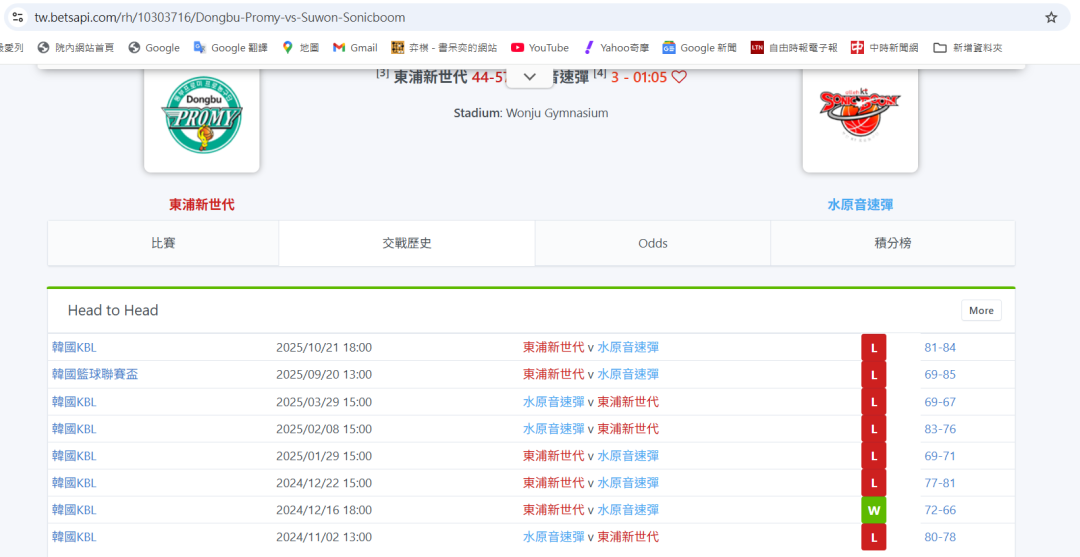1080x557 pixels.
Task: Switch to the Odds tab
Action: point(652,243)
